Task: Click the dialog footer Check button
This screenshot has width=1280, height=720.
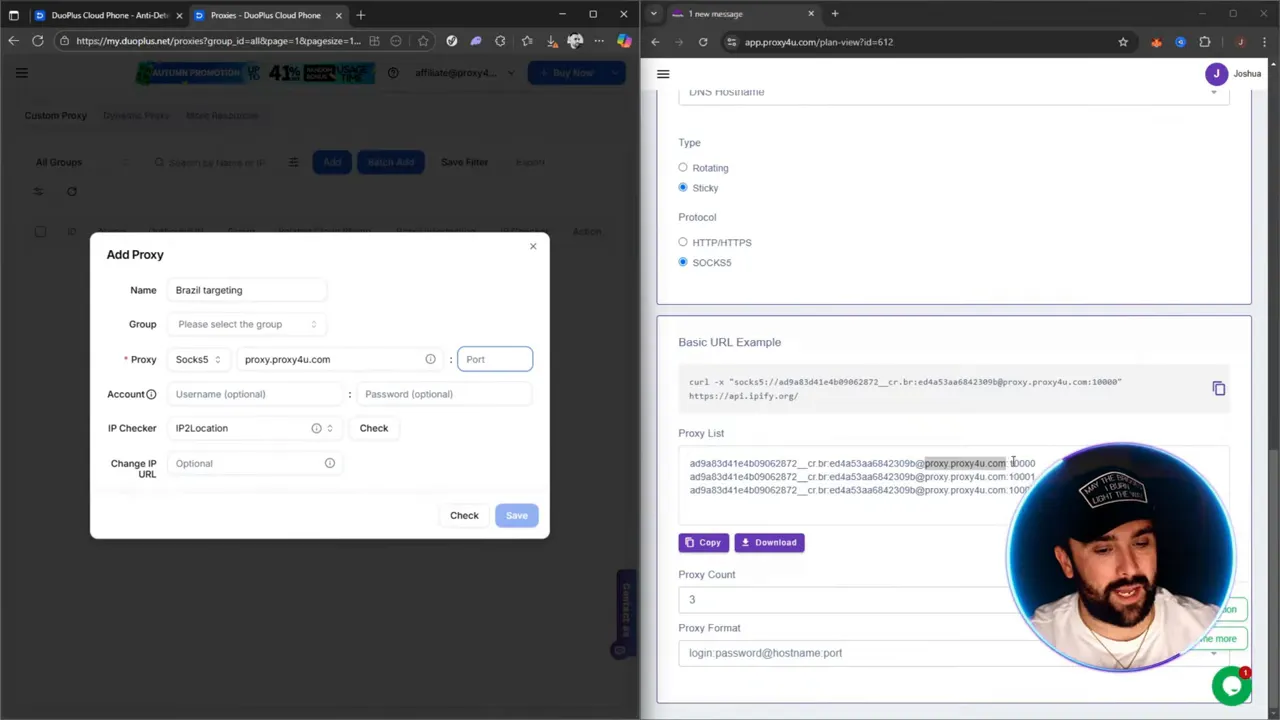Action: 464,515
